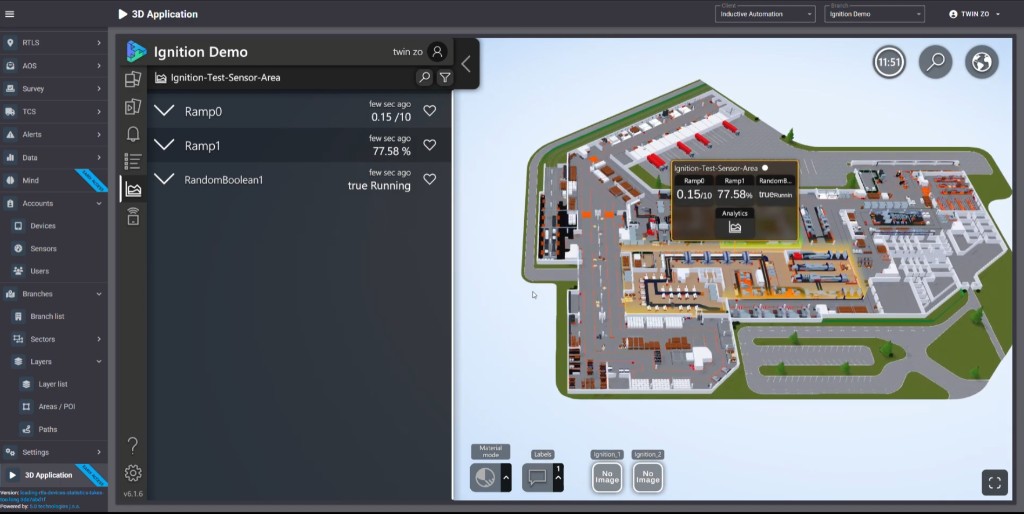Open the media playback panel icon

point(133,106)
